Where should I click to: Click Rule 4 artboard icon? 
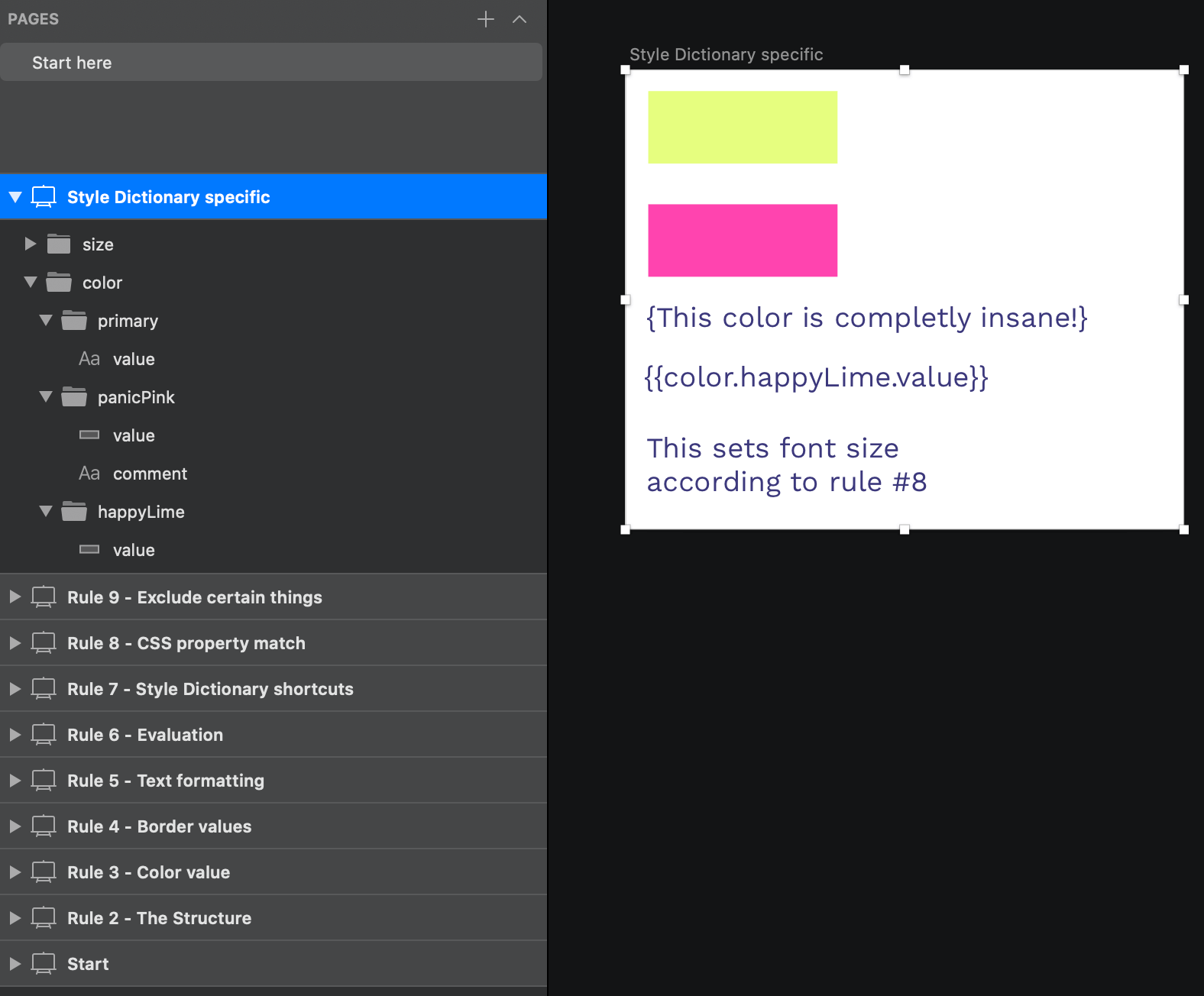44,826
